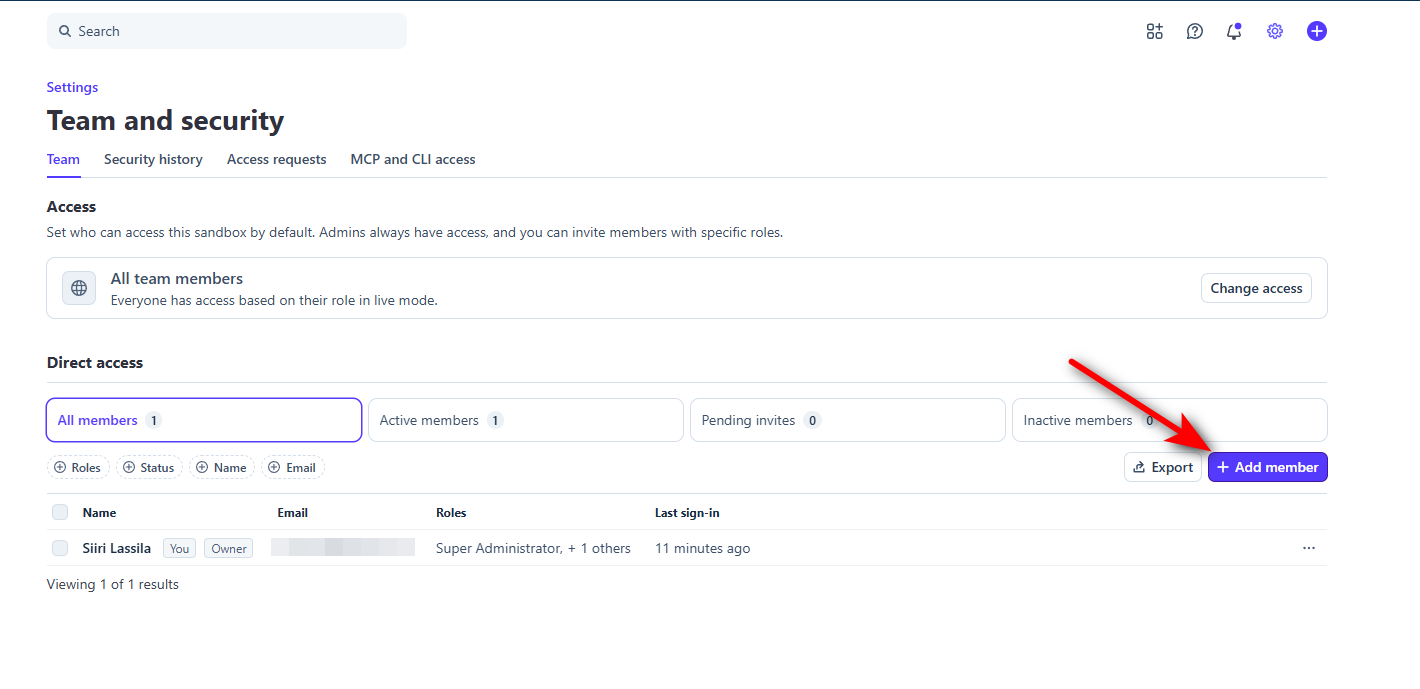Open the settings gear icon
Screen dimensions: 1420x689
[1275, 31]
